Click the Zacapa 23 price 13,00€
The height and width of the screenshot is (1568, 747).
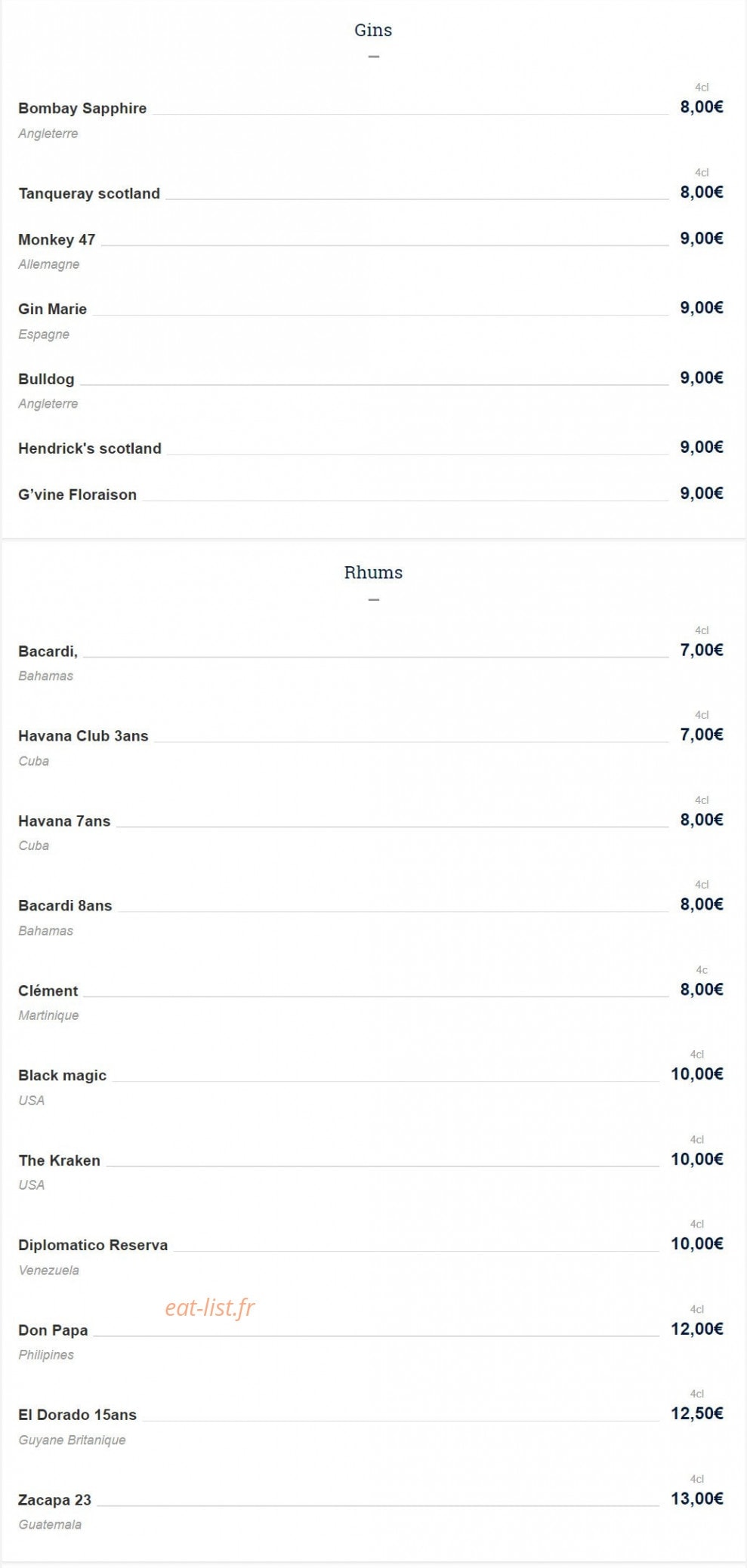point(696,1499)
